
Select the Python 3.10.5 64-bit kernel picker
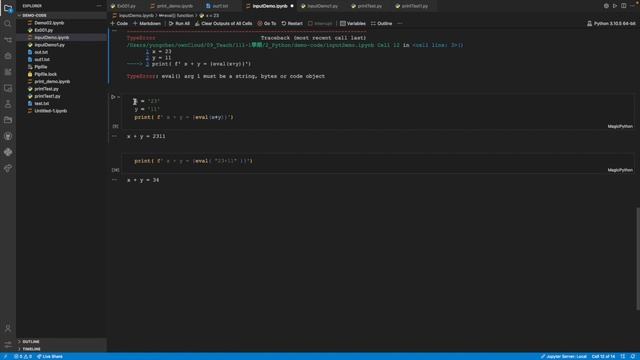tap(611, 24)
